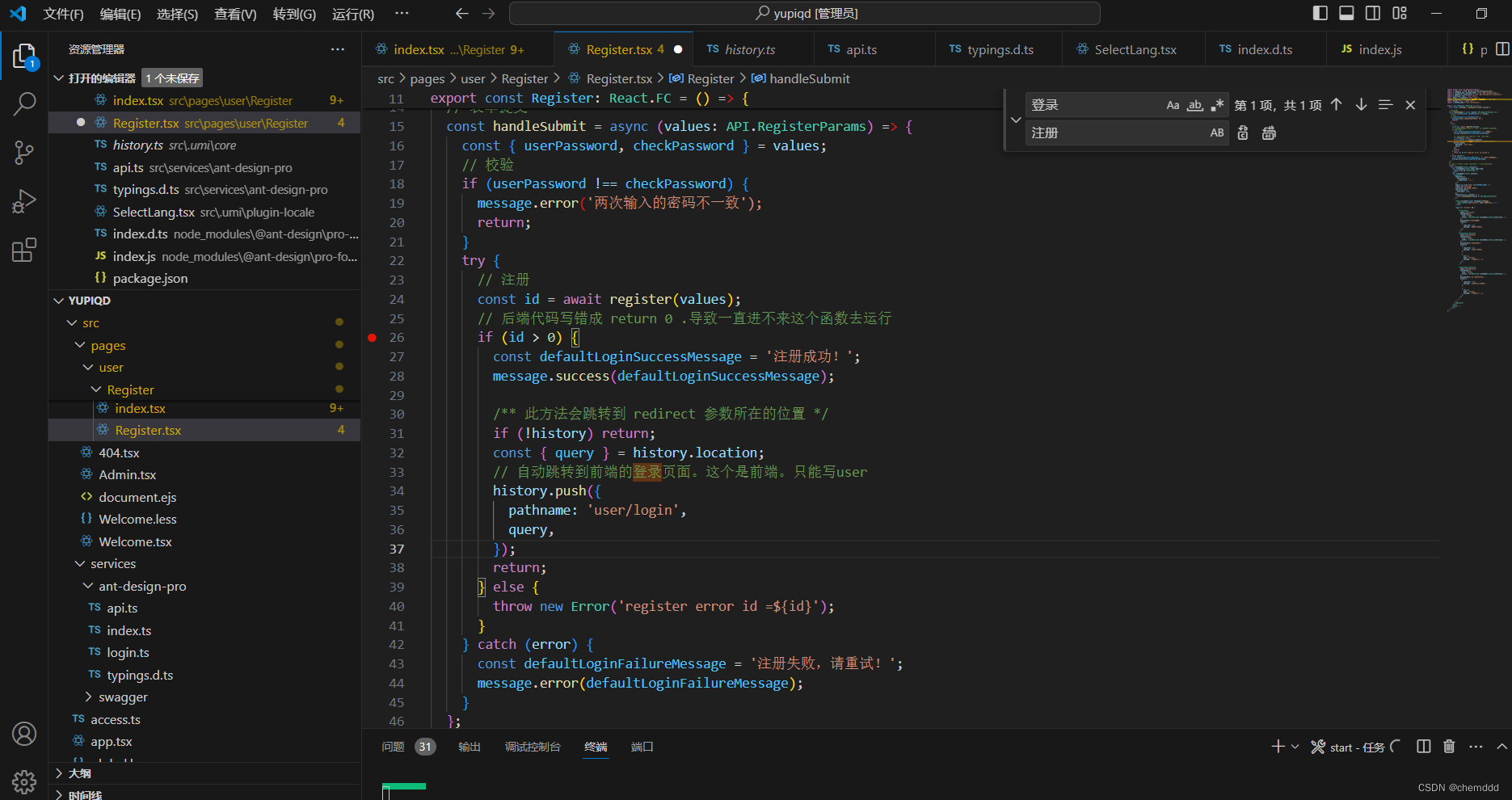Open Welcome.less in the file tree

click(137, 519)
